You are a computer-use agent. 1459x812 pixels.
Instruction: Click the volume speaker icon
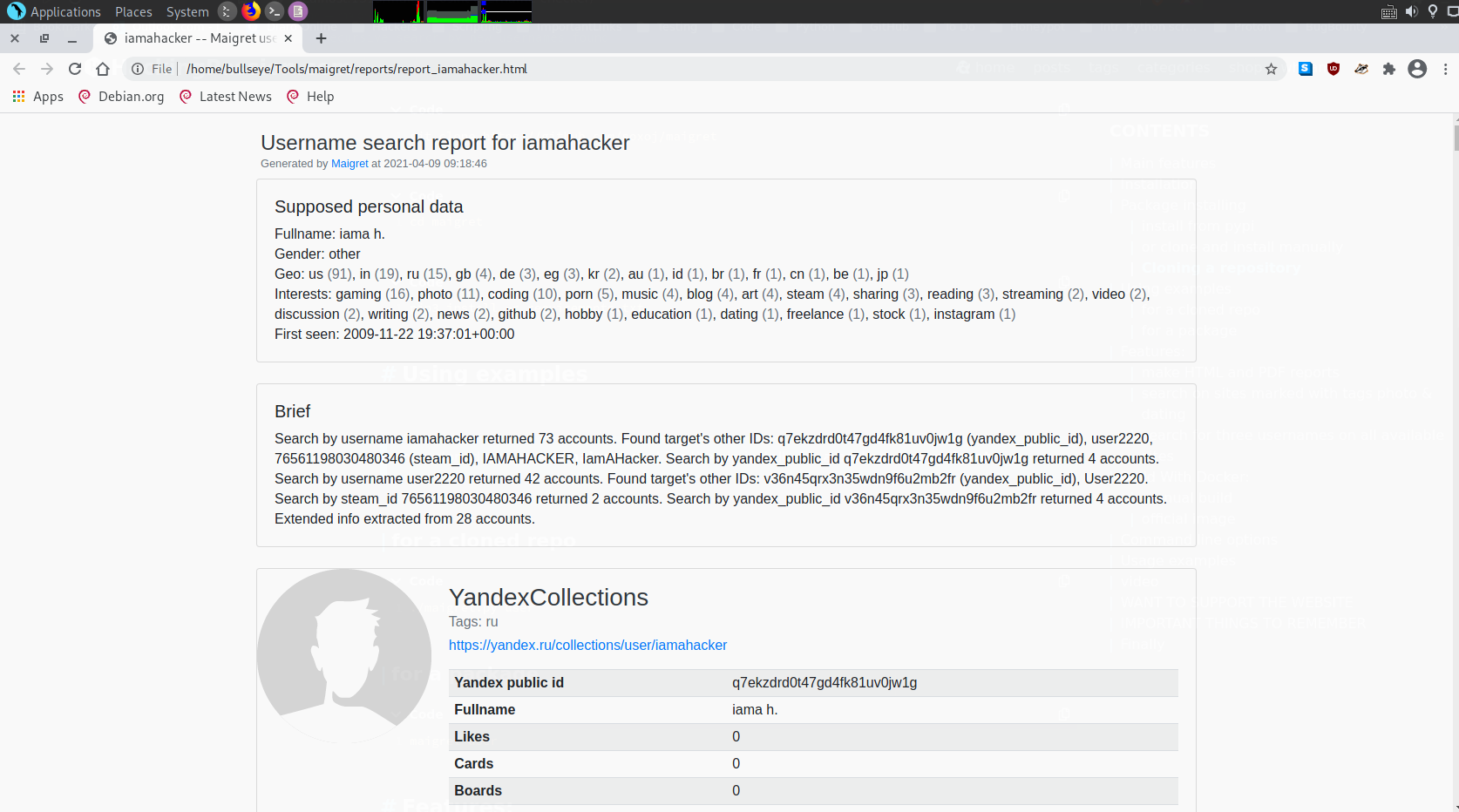pyautogui.click(x=1411, y=11)
